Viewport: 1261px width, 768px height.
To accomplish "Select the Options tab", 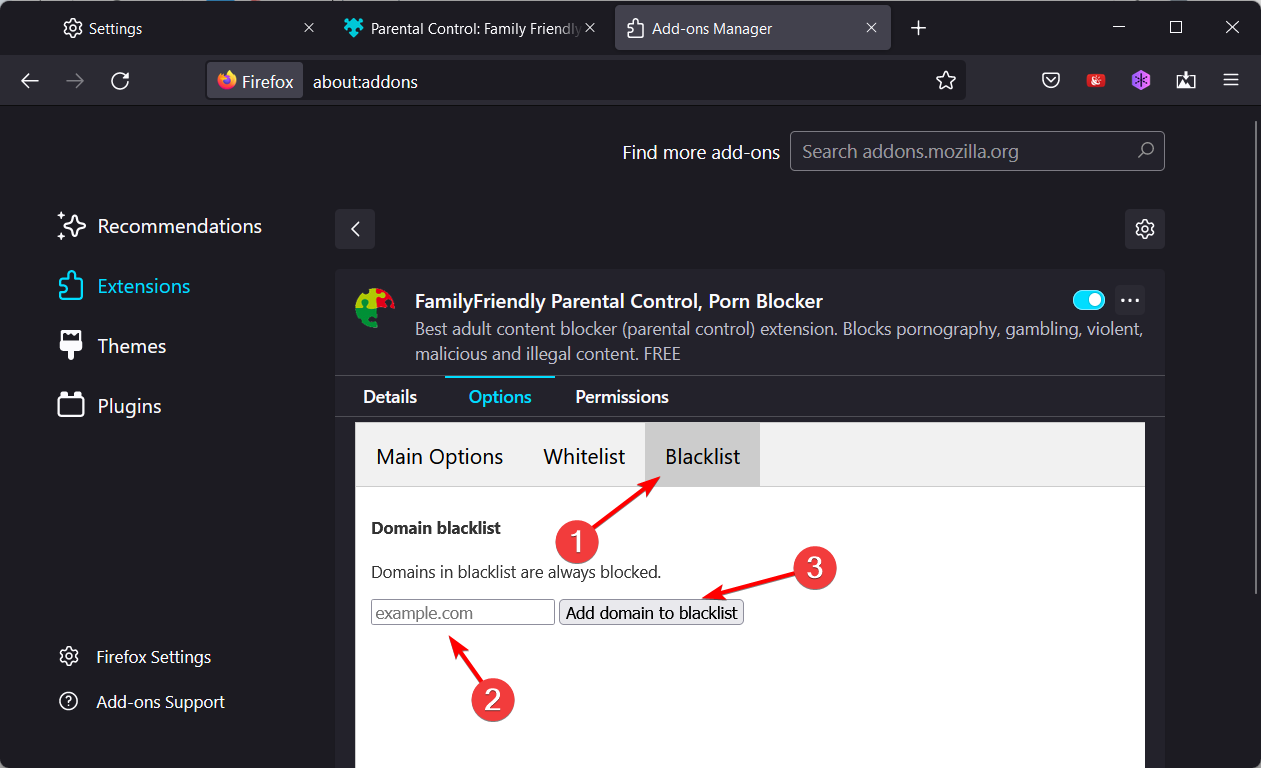I will [500, 397].
